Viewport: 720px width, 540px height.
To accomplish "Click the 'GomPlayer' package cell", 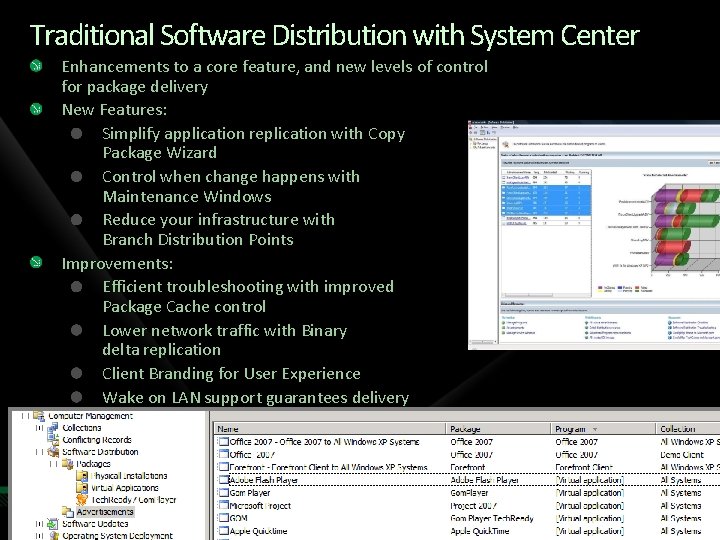I will [x=469, y=493].
